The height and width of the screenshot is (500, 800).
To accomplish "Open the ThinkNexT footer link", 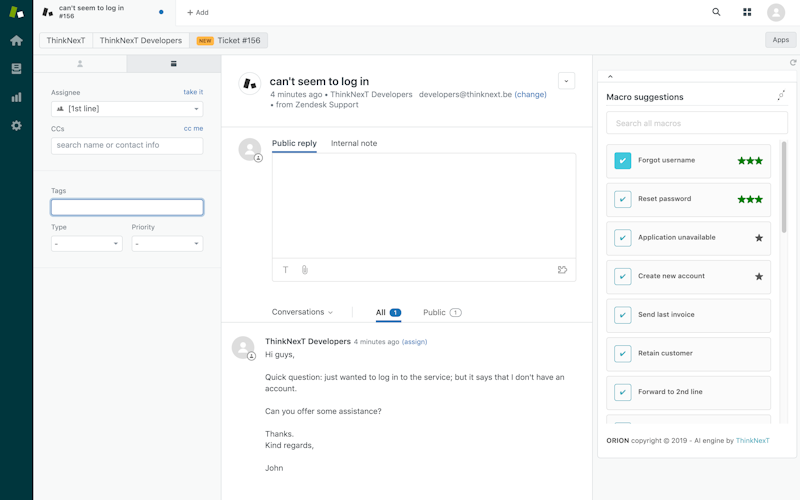I will click(x=753, y=440).
